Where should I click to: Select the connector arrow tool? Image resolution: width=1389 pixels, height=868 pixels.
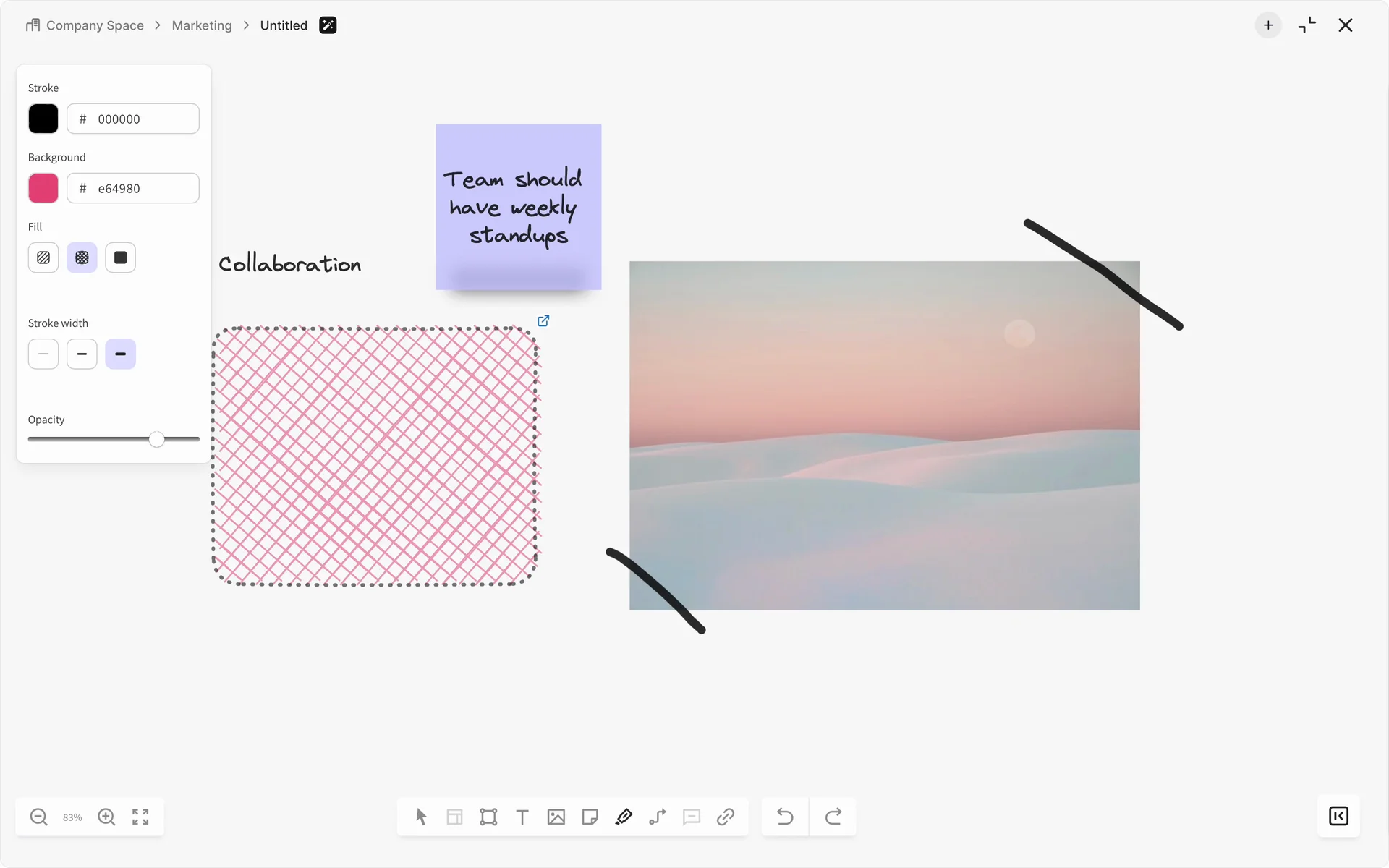tap(658, 817)
